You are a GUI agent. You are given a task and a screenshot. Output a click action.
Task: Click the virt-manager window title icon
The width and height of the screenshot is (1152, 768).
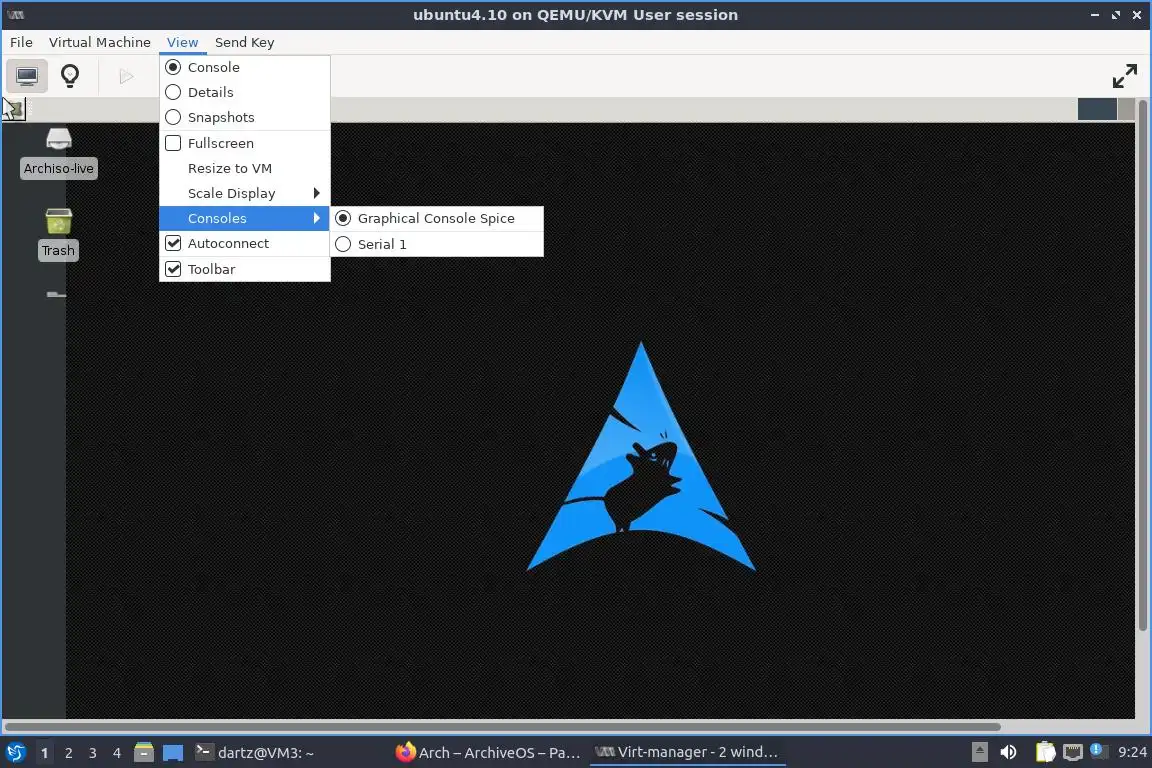pyautogui.click(x=15, y=15)
